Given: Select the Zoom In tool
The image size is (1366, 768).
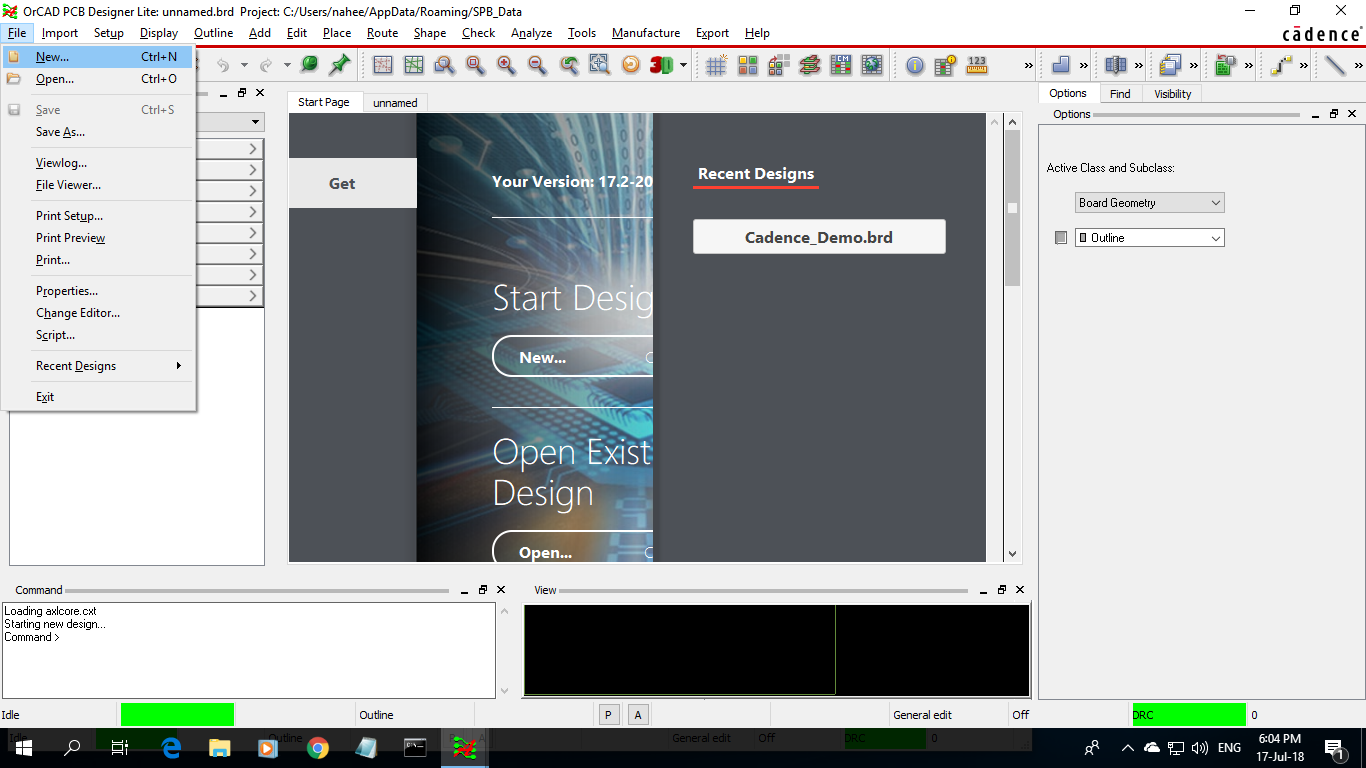Looking at the screenshot, I should pyautogui.click(x=506, y=65).
